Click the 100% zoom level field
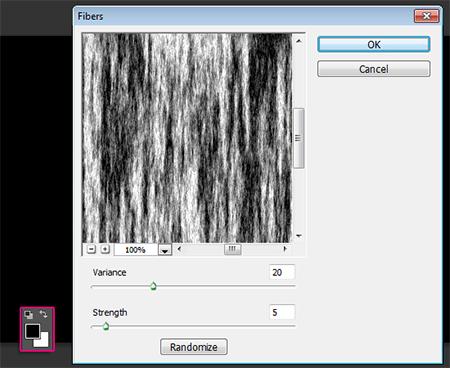Image resolution: width=450 pixels, height=368 pixels. point(136,250)
